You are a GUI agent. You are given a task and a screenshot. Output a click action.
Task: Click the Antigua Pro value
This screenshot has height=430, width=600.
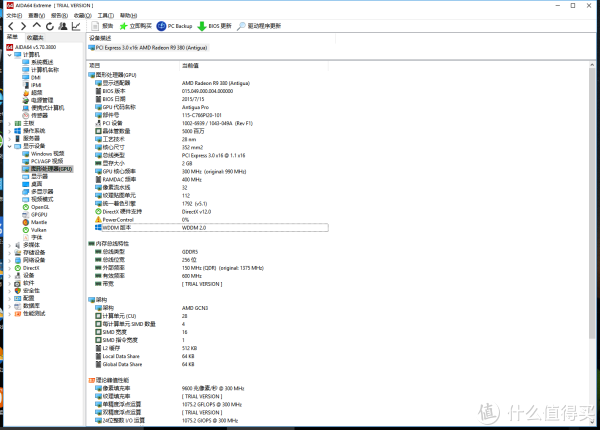195,107
